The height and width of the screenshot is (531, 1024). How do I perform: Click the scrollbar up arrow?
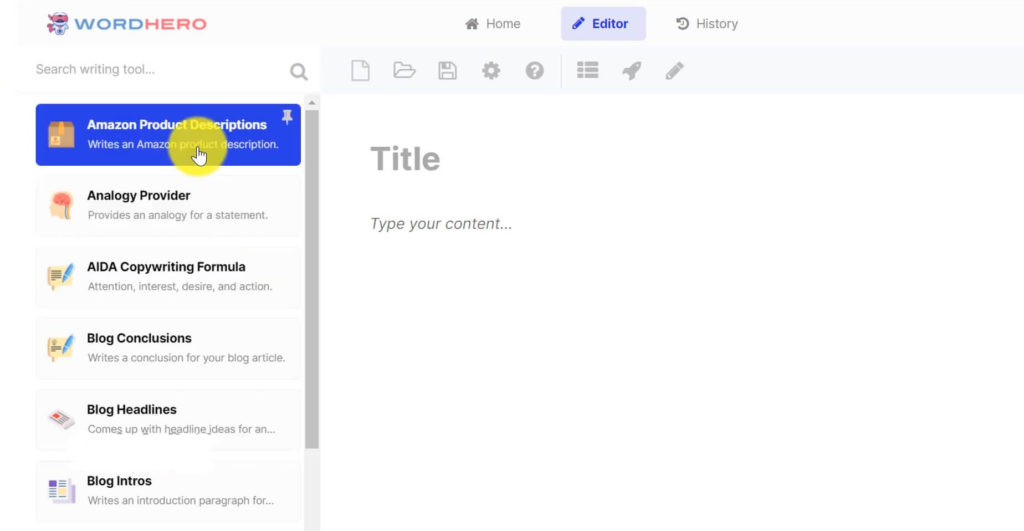point(312,103)
